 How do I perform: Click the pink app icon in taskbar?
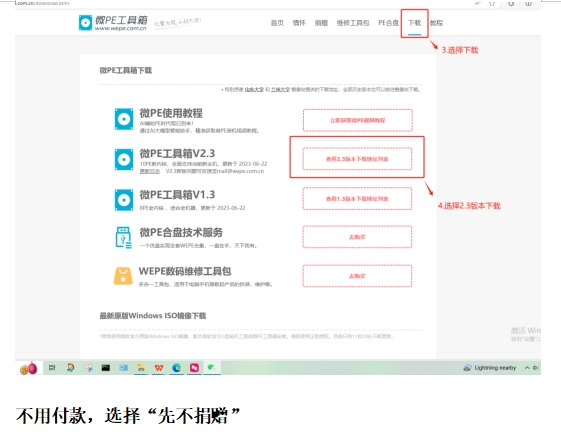[194, 368]
